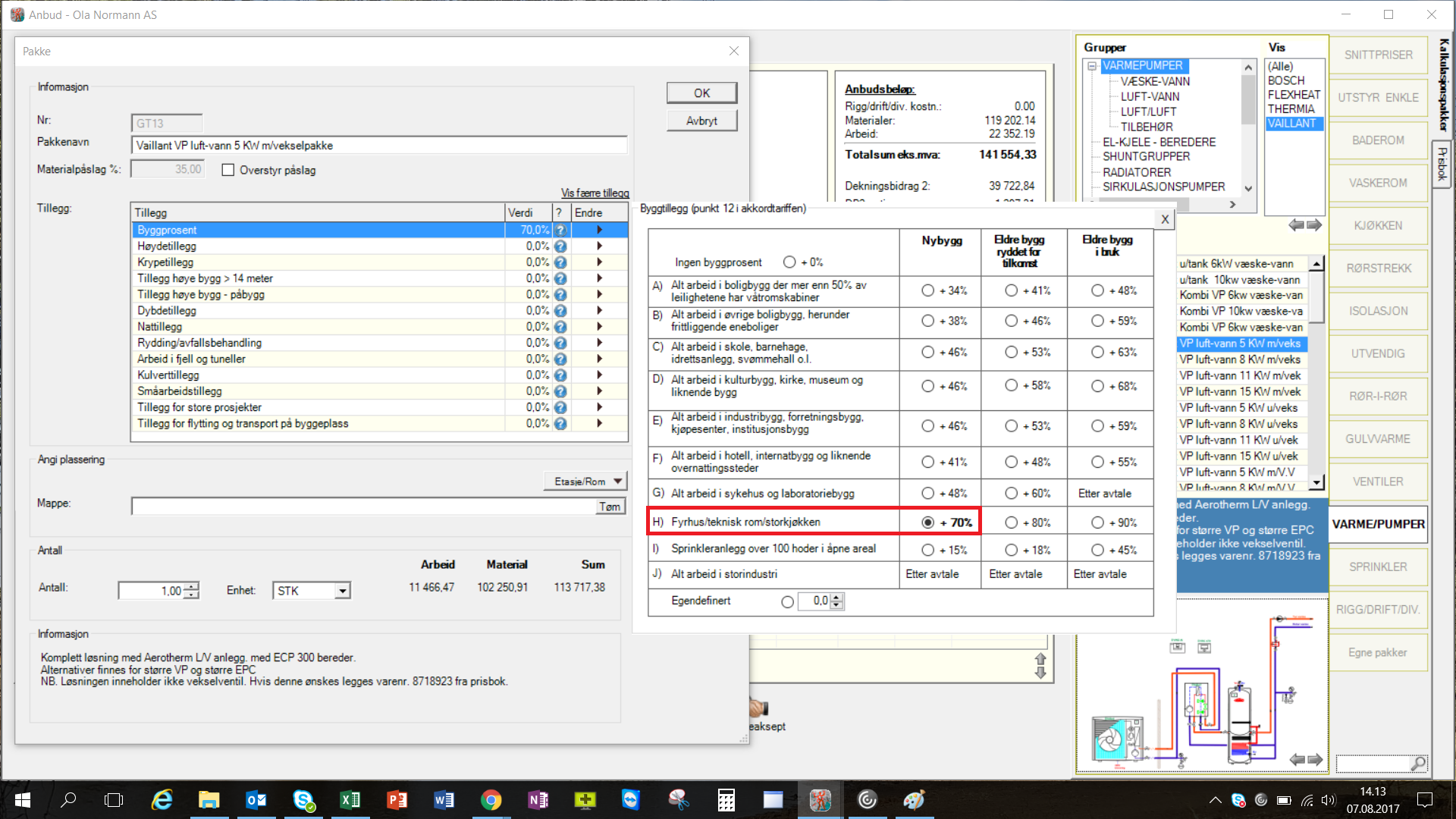Switch to SPRINKLER tab
This screenshot has height=819, width=1456.
(x=1378, y=567)
